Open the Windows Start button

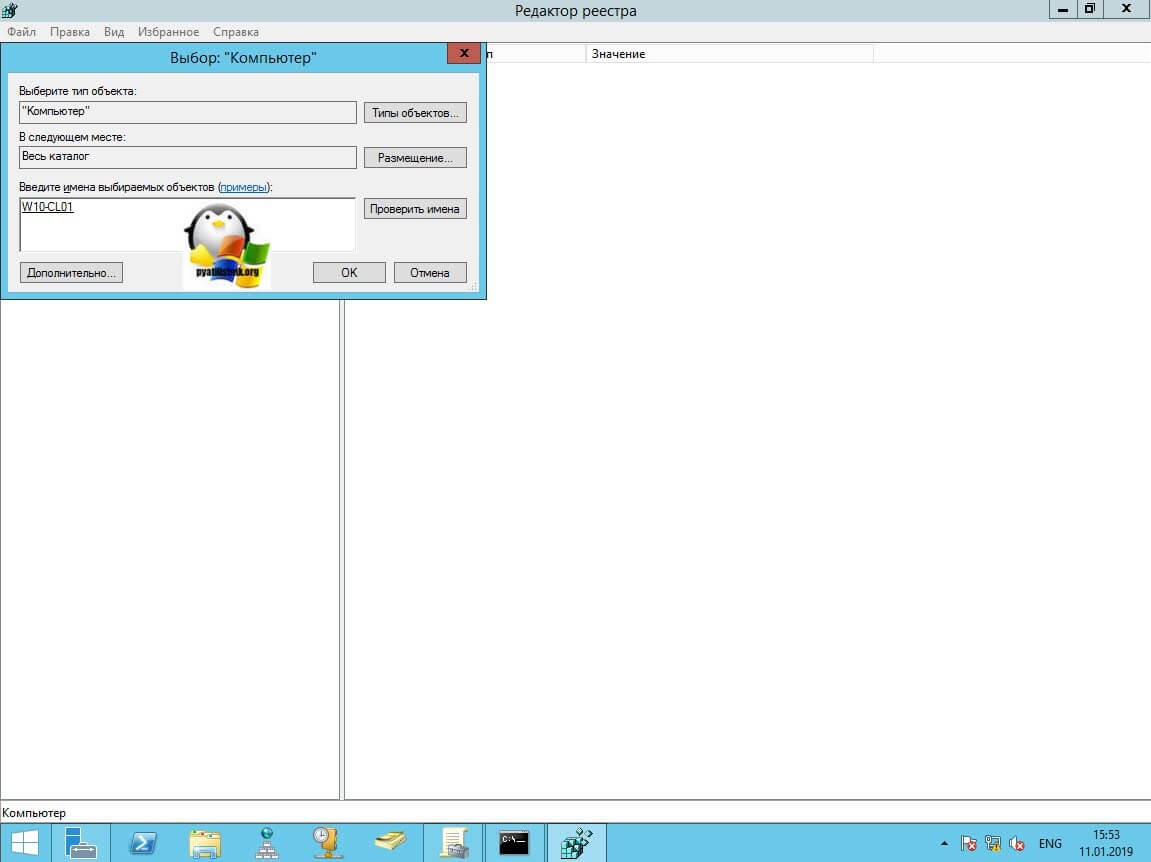point(25,843)
